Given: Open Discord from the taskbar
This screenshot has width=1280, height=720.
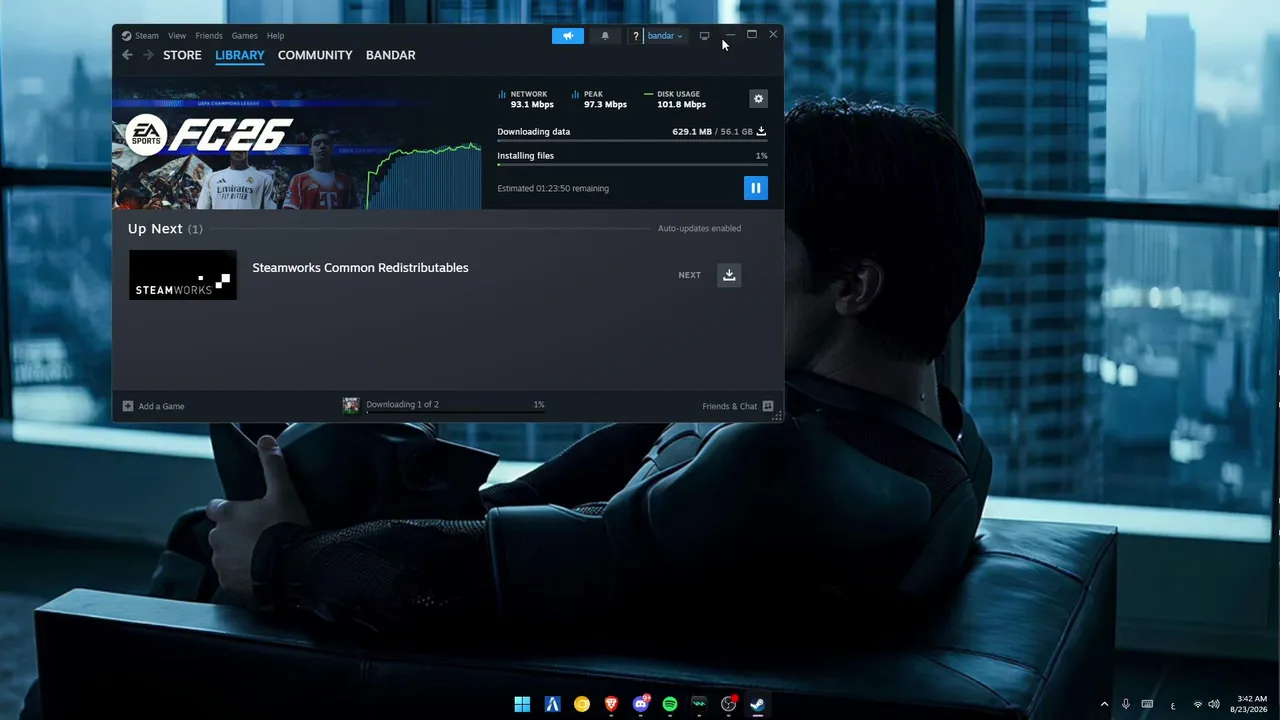Looking at the screenshot, I should [x=641, y=704].
